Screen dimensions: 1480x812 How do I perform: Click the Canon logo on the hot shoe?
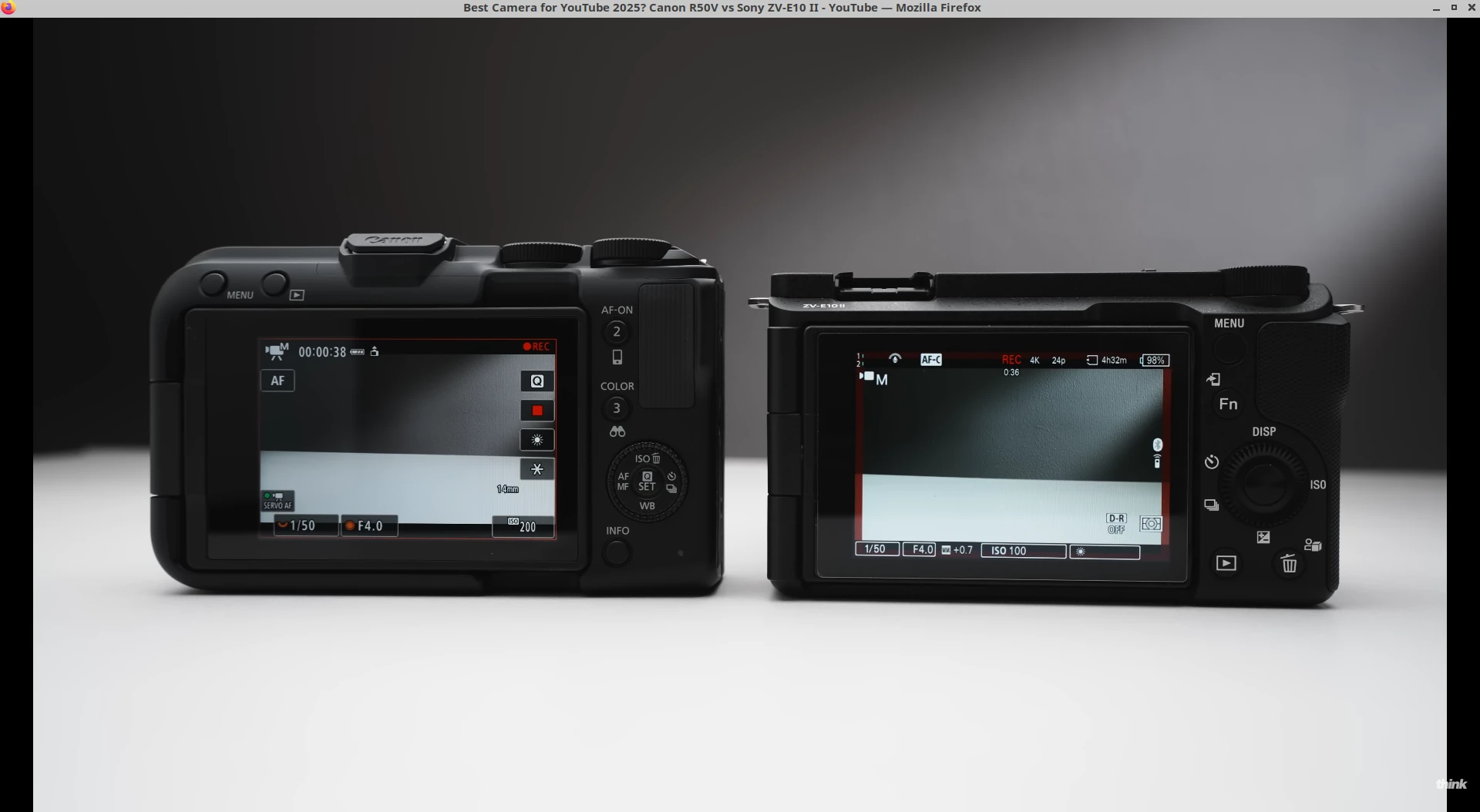(393, 240)
